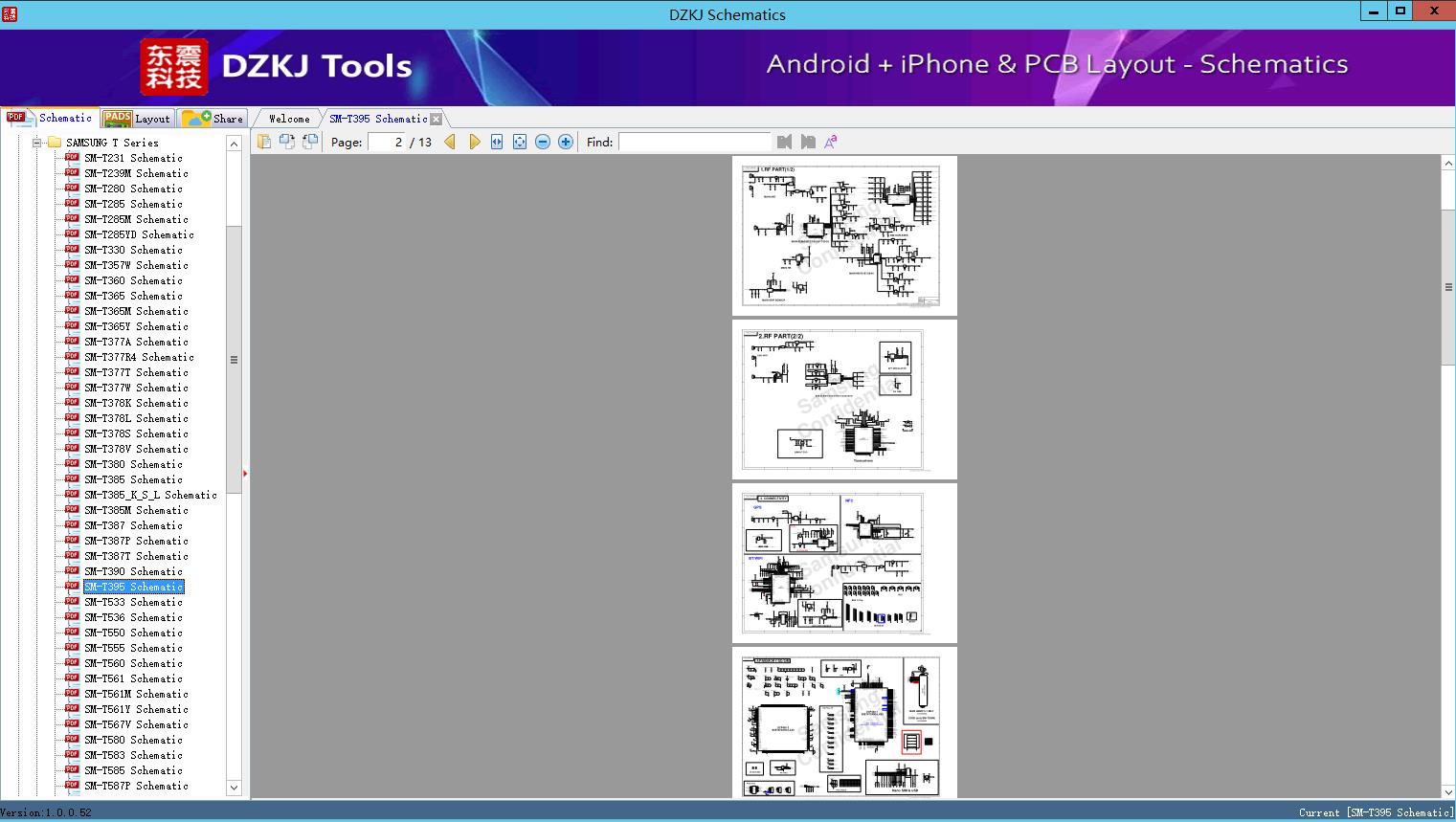Open SM-T231 Schematic

click(x=133, y=158)
